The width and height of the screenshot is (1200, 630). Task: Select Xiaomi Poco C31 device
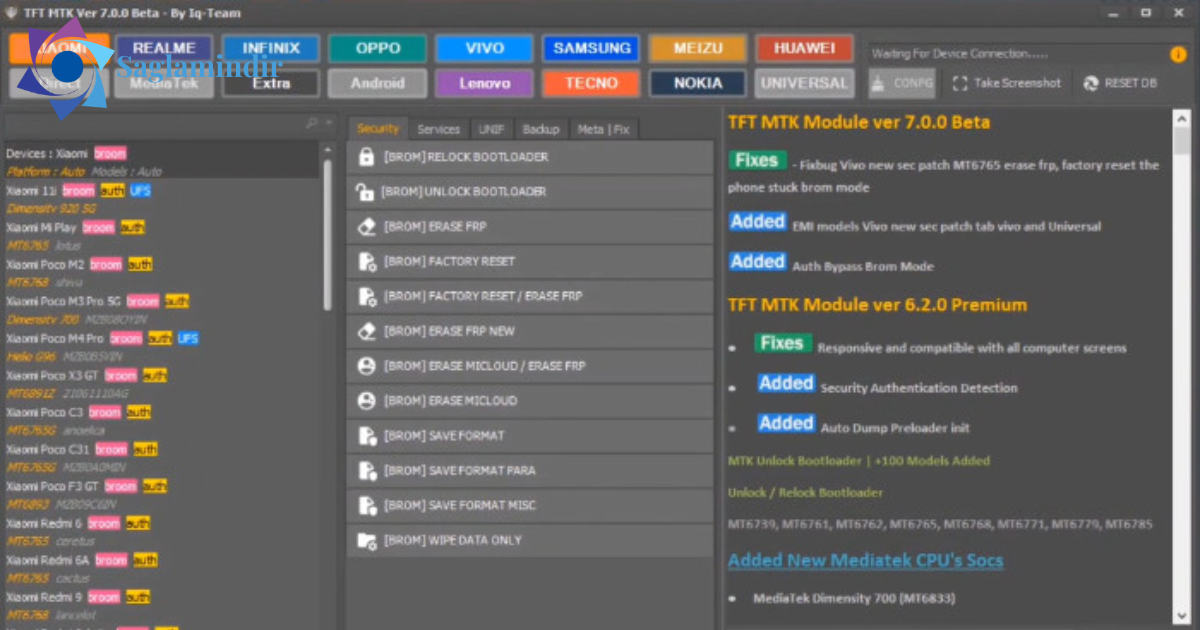click(x=160, y=449)
